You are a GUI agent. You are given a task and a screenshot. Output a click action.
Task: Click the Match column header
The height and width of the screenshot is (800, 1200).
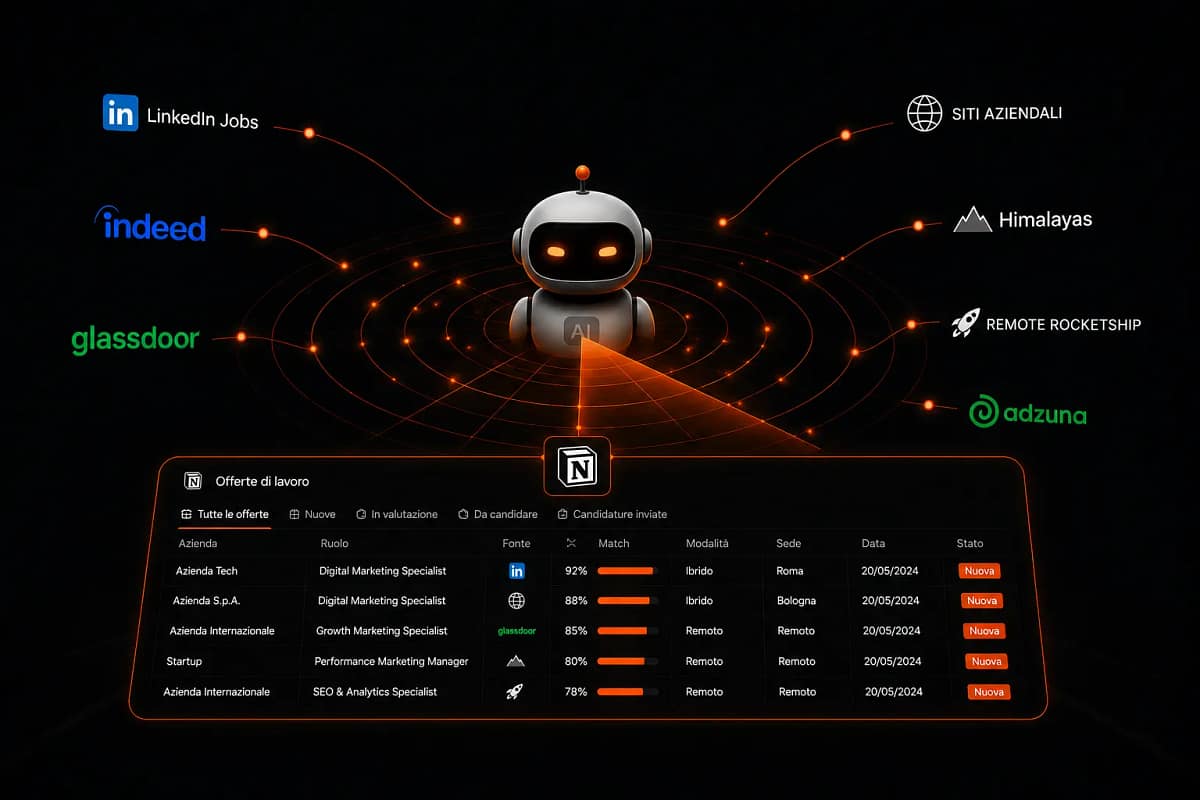pos(614,543)
